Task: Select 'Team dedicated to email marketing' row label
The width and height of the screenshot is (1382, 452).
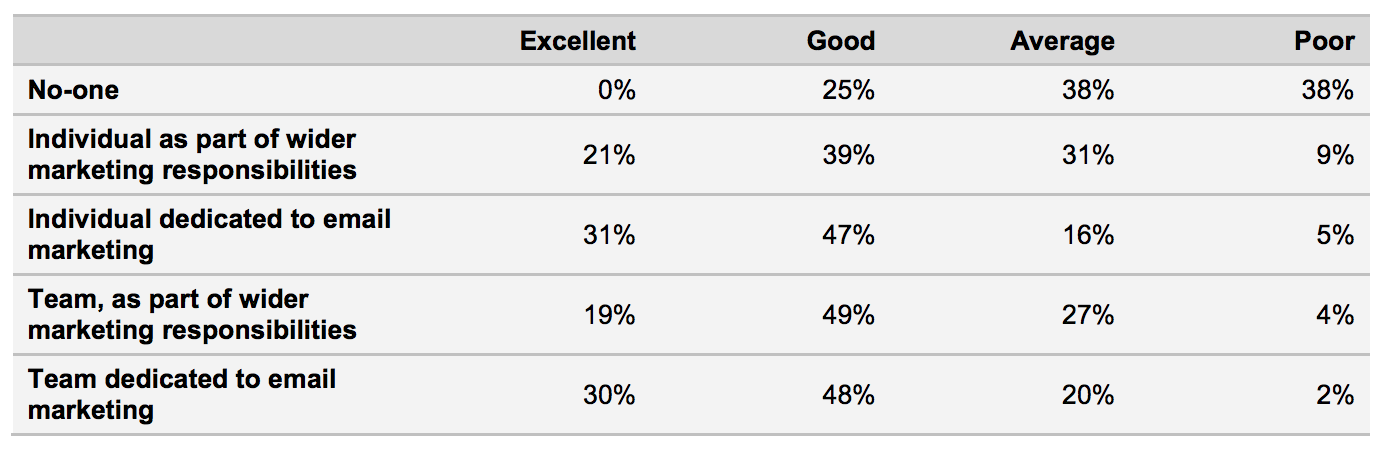Action: click(x=182, y=394)
